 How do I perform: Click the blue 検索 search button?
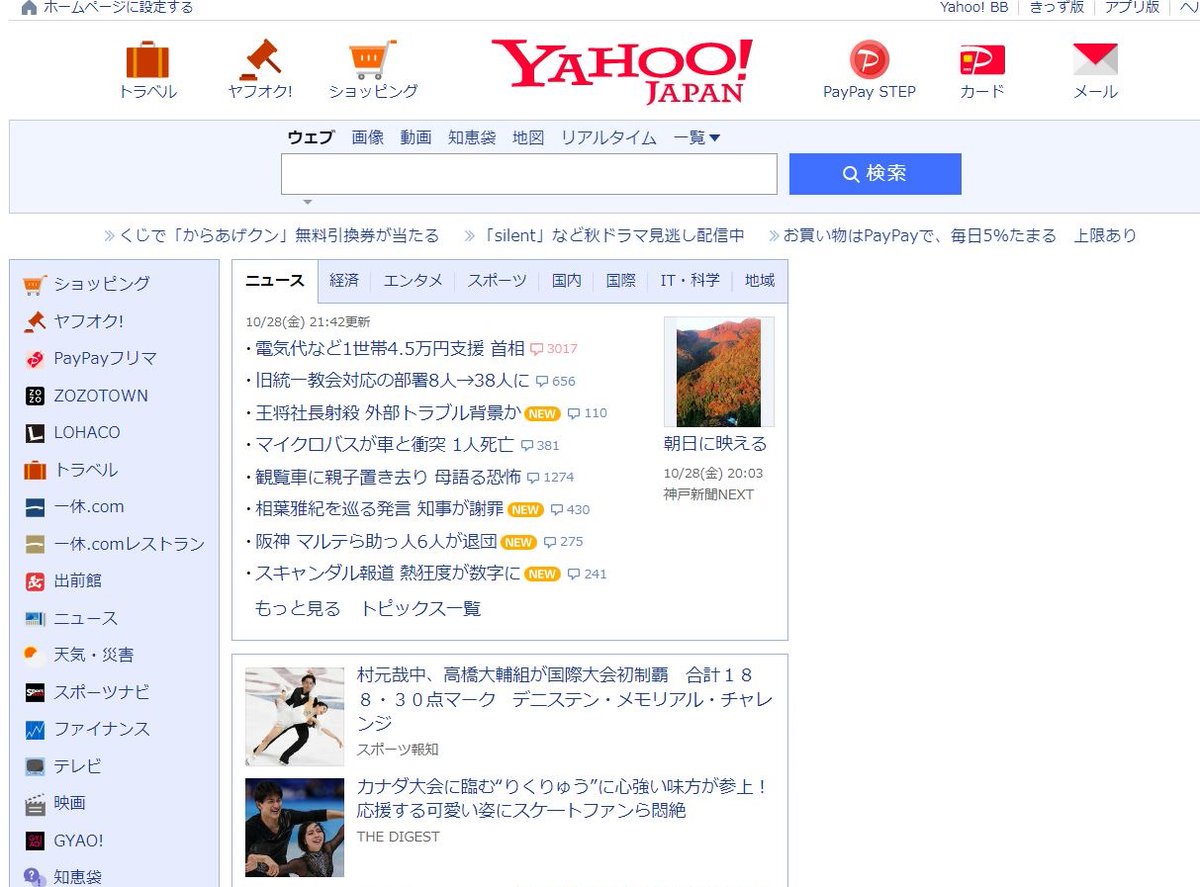875,174
